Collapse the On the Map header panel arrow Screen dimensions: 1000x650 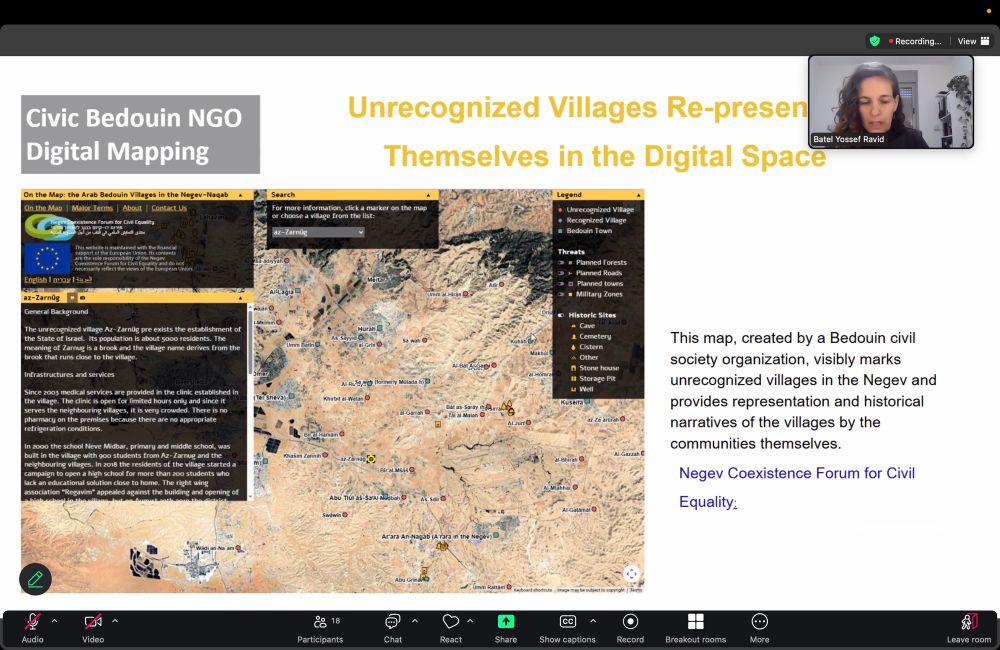(x=240, y=195)
